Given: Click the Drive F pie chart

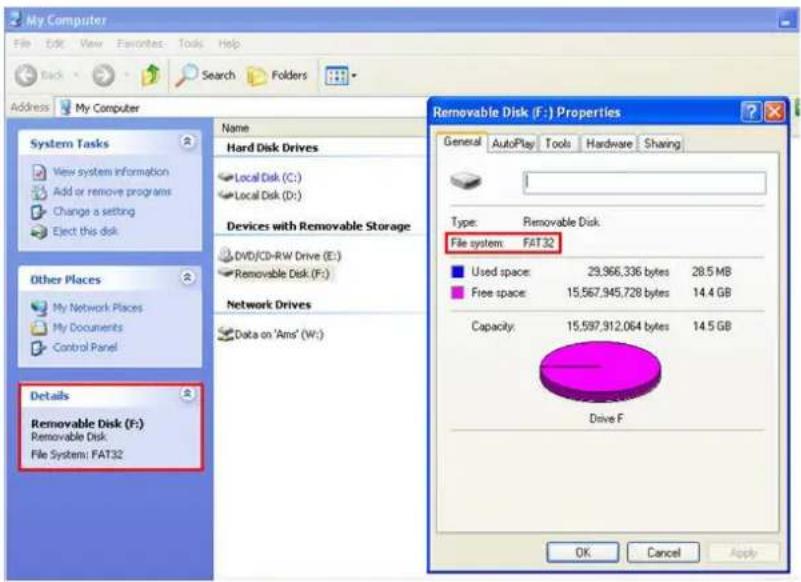Looking at the screenshot, I should [x=601, y=371].
